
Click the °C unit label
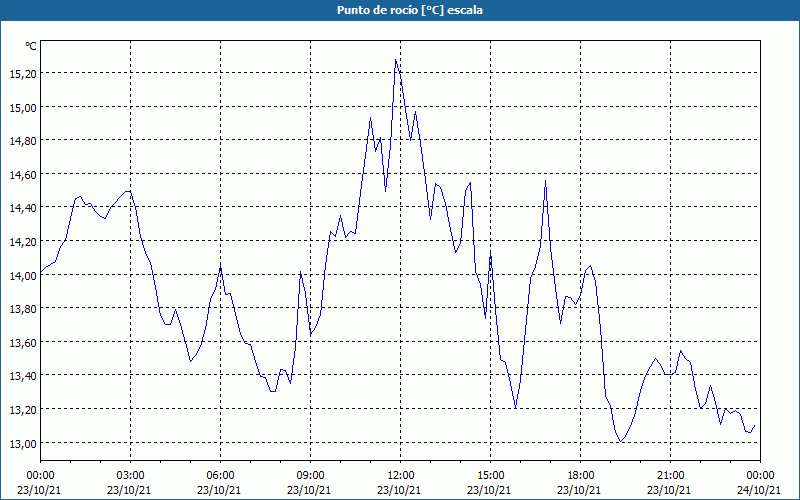[31, 46]
